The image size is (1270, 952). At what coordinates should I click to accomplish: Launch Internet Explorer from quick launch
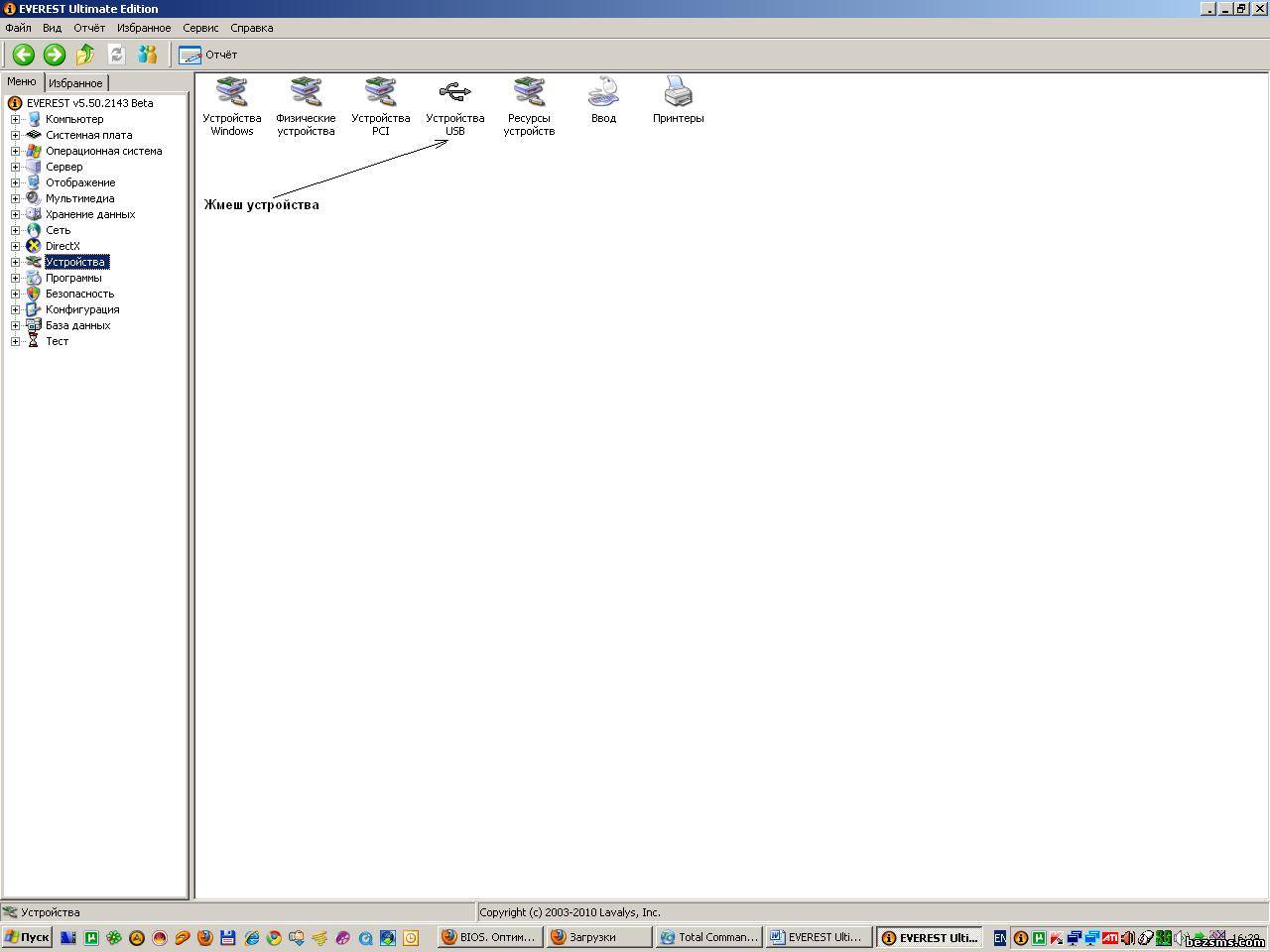[251, 937]
